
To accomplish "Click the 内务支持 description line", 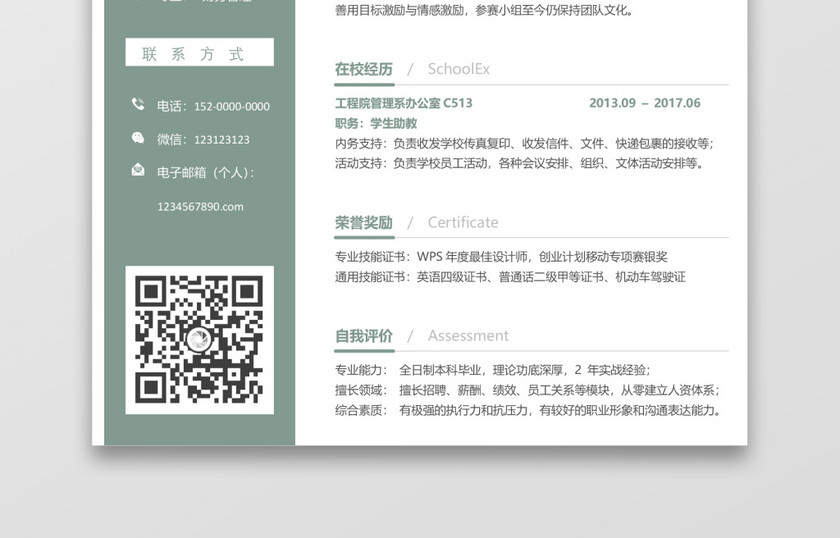I will click(x=524, y=144).
